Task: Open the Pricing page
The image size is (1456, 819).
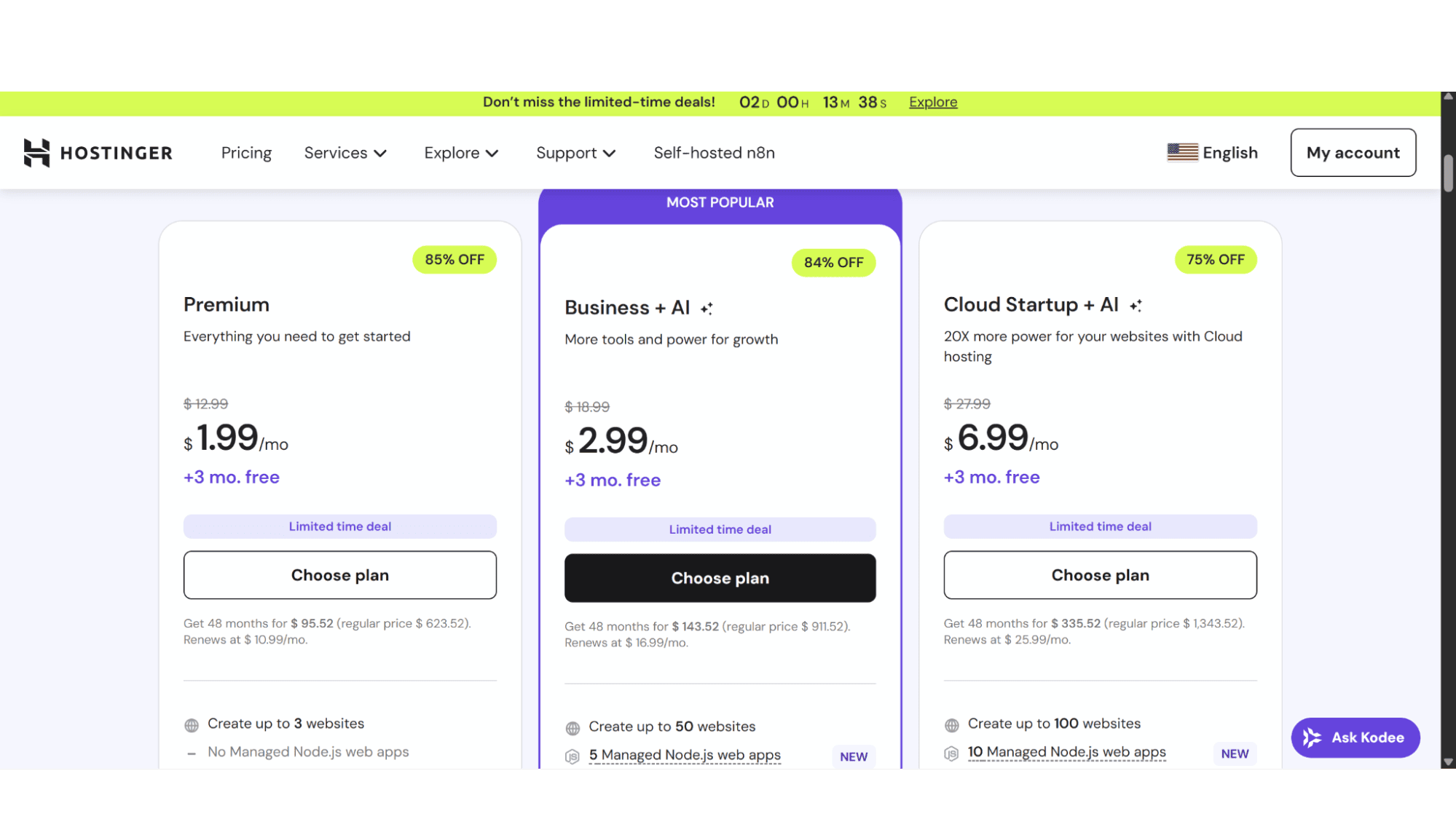Action: (x=246, y=153)
